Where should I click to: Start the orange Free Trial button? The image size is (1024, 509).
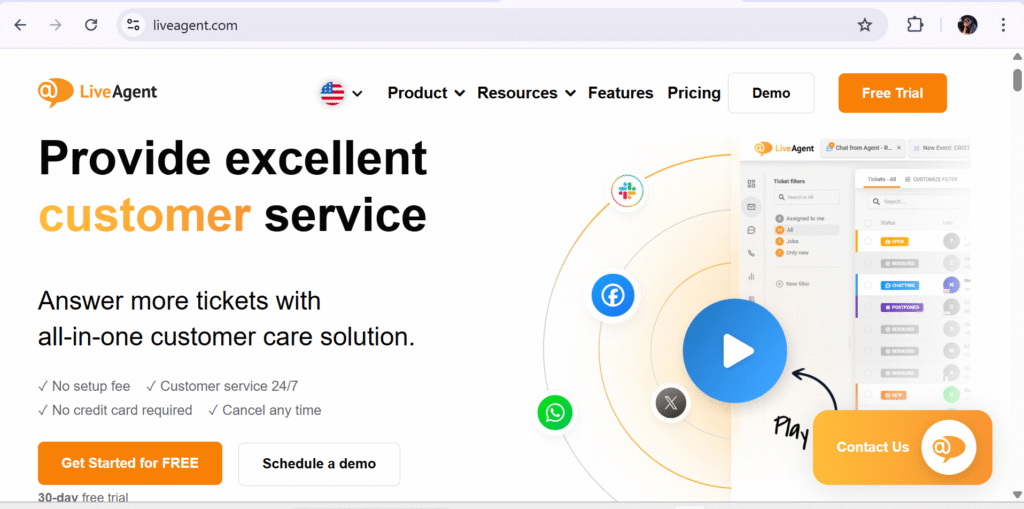tap(892, 93)
